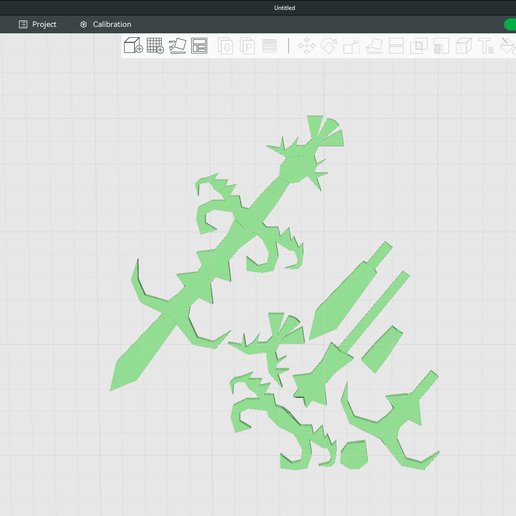The width and height of the screenshot is (516, 516).
Task: Select the Scale tool
Action: click(x=351, y=46)
